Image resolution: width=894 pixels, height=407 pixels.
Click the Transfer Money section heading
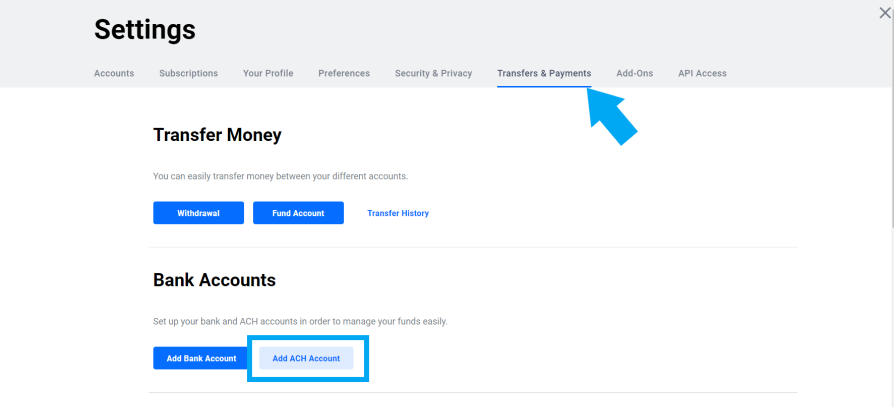pyautogui.click(x=217, y=135)
